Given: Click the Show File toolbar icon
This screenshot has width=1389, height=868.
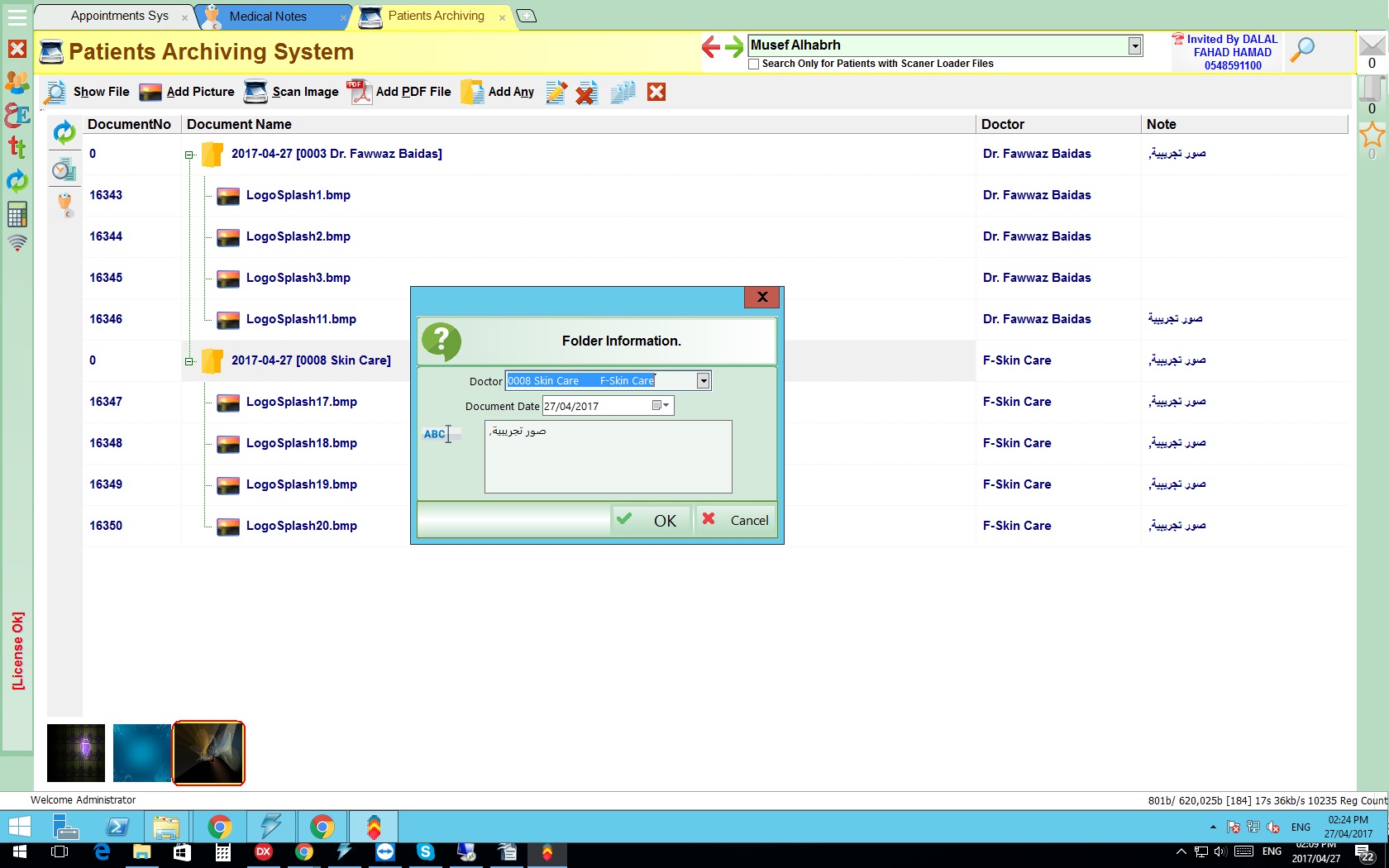Looking at the screenshot, I should click(55, 92).
